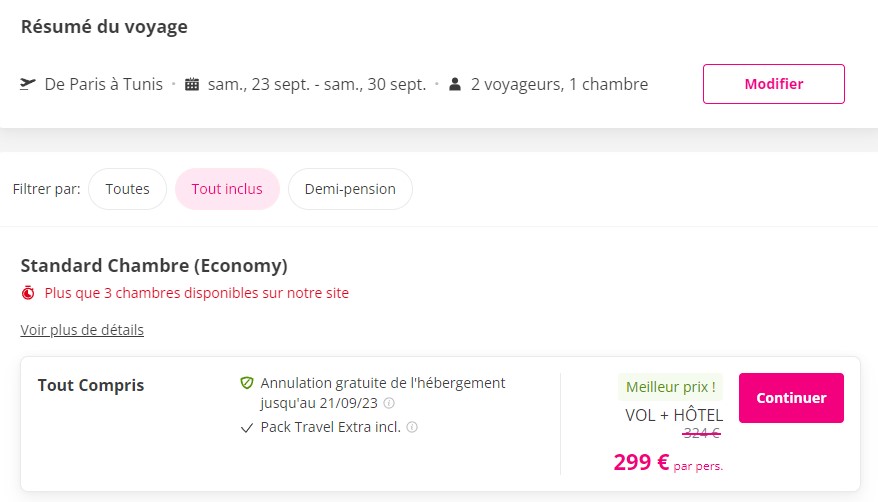
Task: Click the crossed-out 324 € price
Action: pos(701,433)
